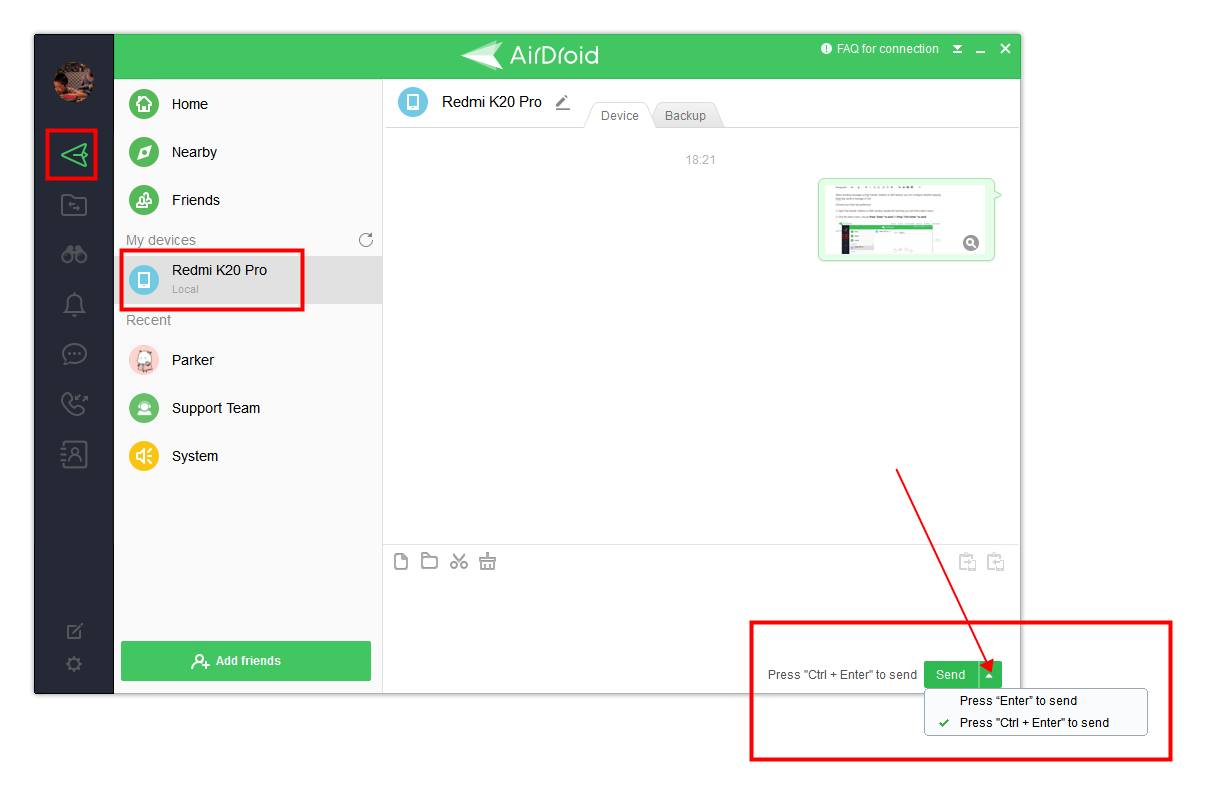
Task: Rename device using pencil edit icon
Action: click(x=563, y=102)
